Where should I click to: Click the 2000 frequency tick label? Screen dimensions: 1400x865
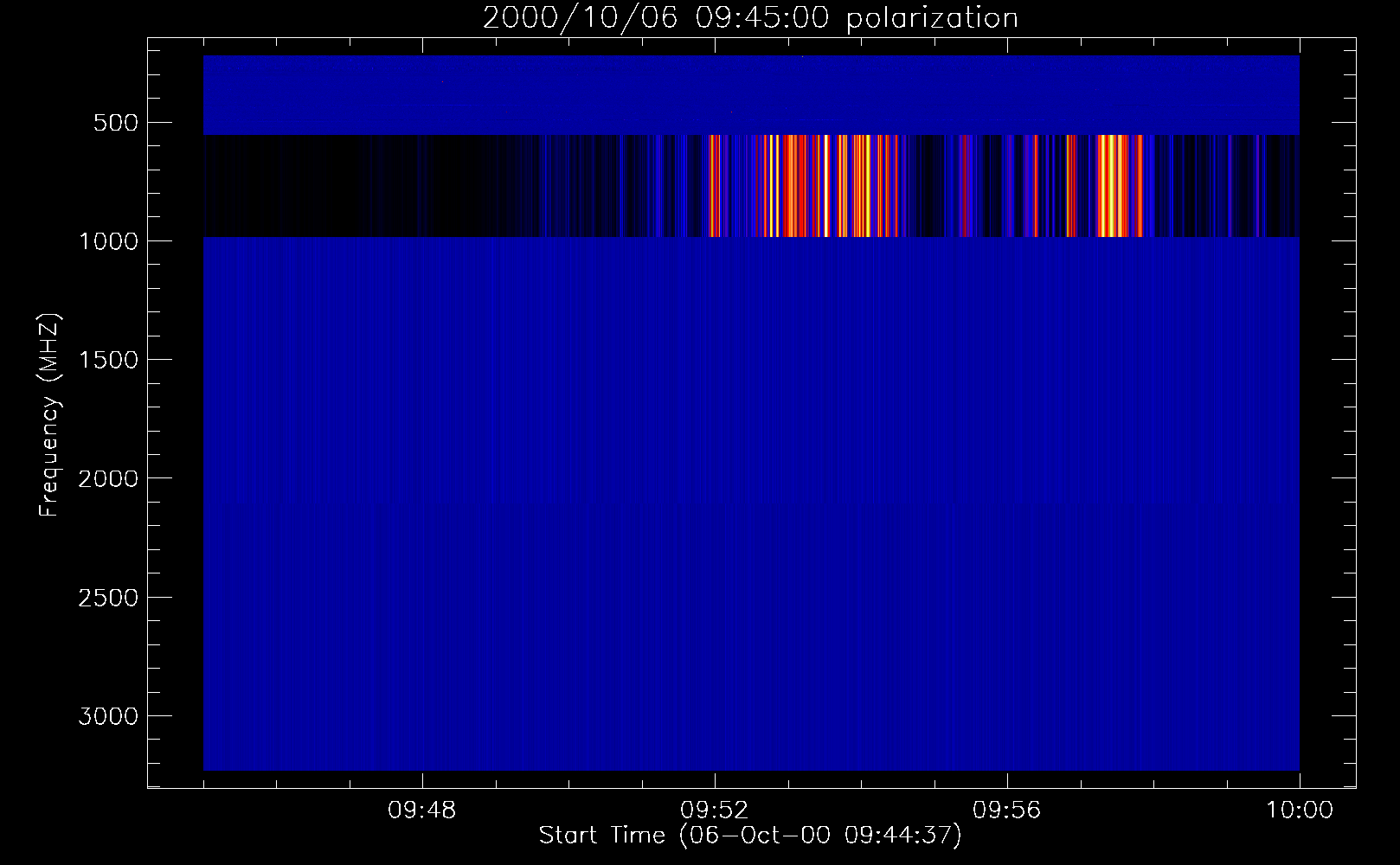coord(108,479)
